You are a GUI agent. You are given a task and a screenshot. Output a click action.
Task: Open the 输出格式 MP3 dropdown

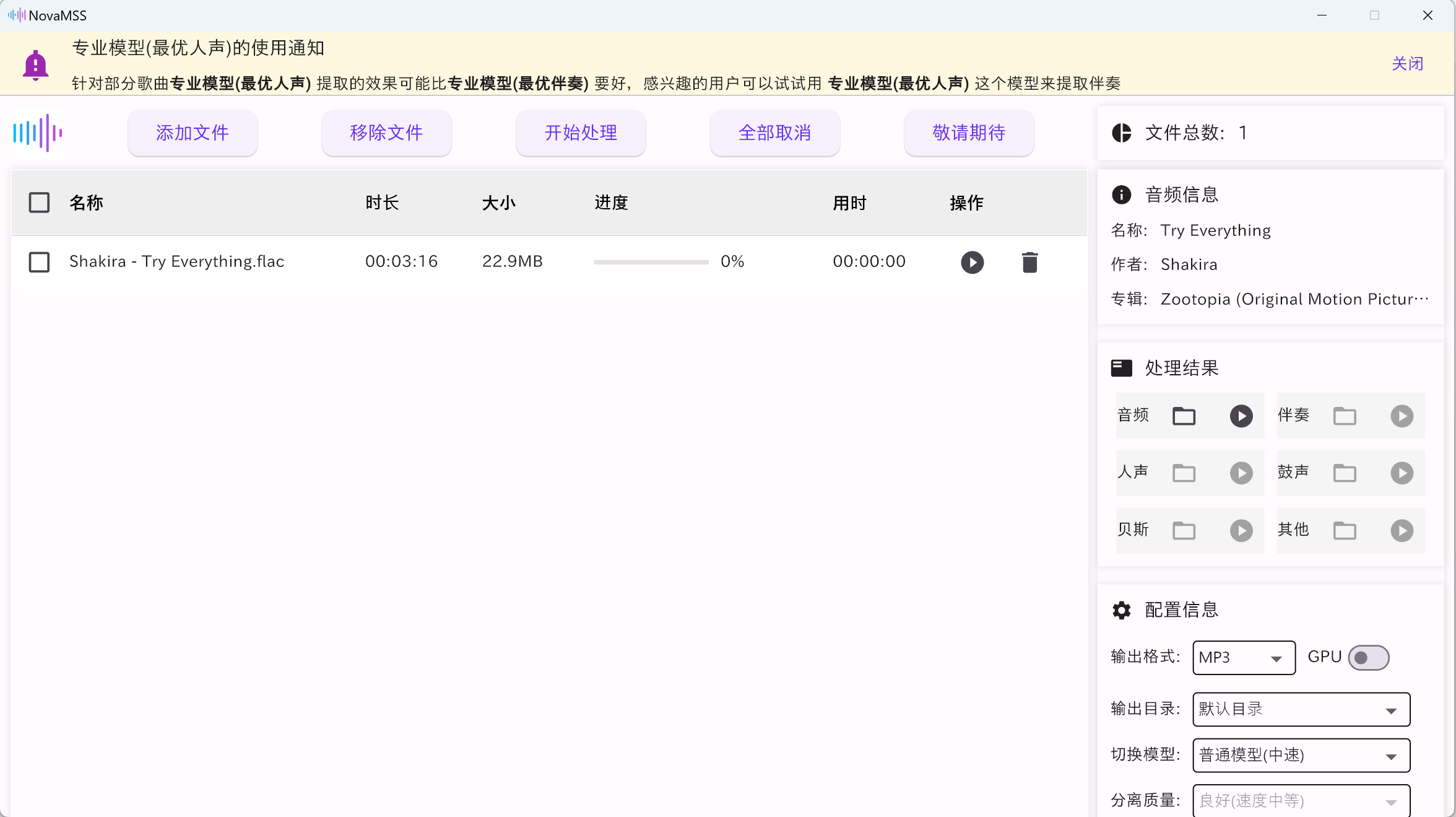(1243, 658)
